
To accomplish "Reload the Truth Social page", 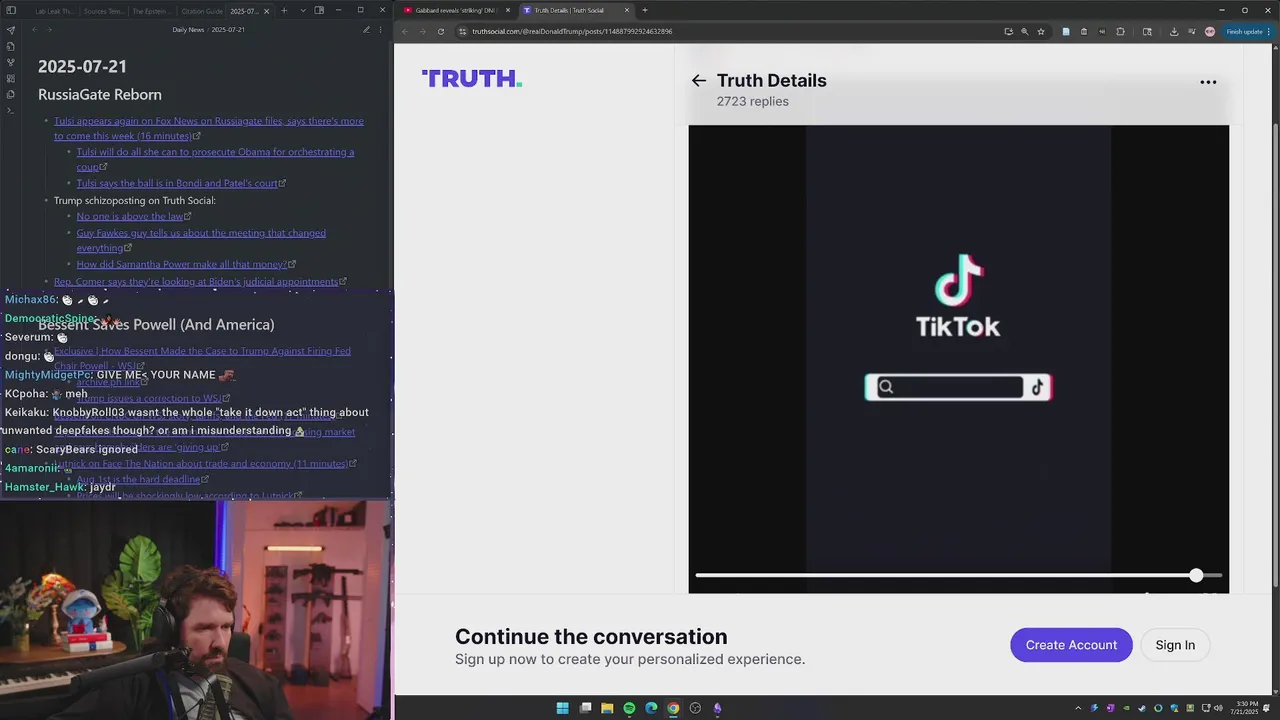I will tap(440, 31).
